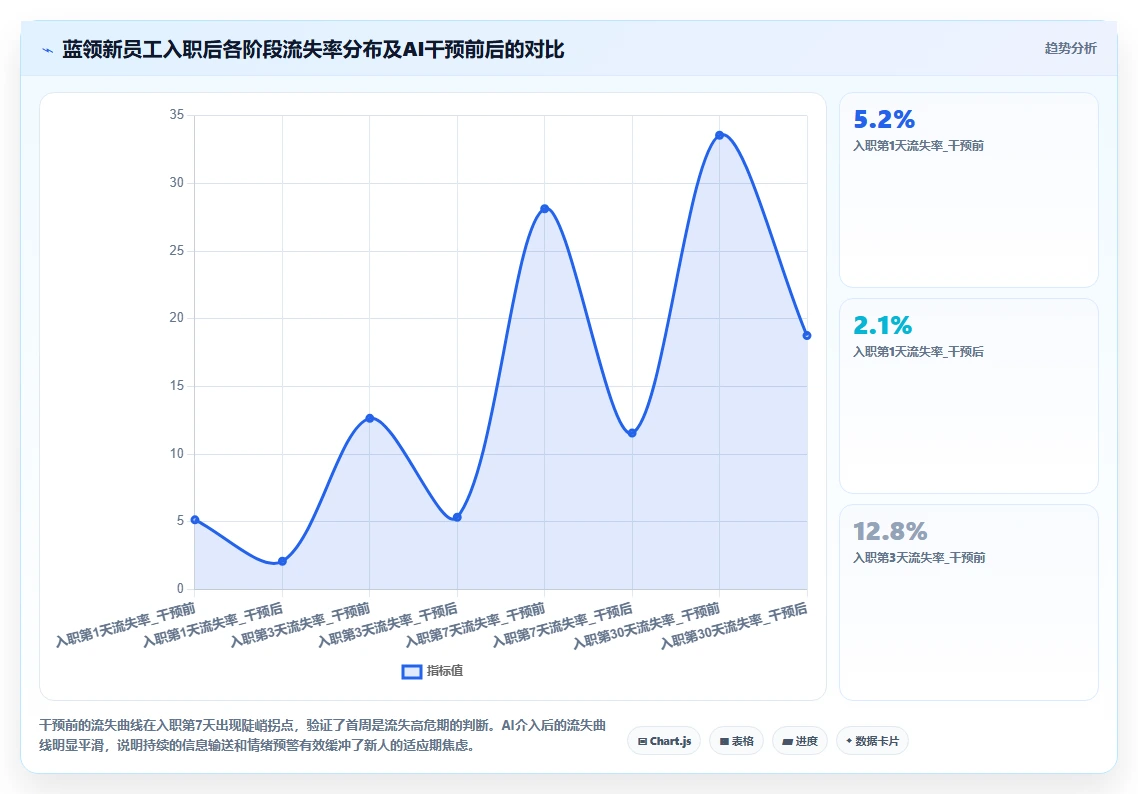
Task: Click data point for 入职第1天流失率_干预前
Action: (195, 520)
